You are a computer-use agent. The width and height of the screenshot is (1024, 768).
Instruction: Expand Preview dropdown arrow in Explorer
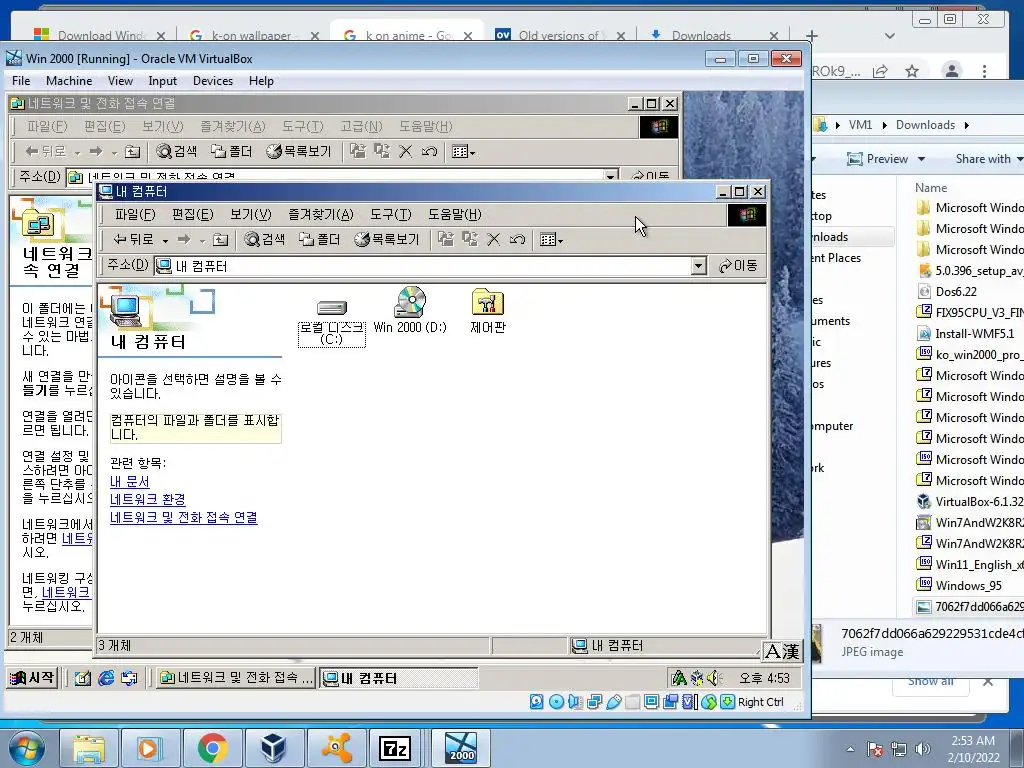921,159
